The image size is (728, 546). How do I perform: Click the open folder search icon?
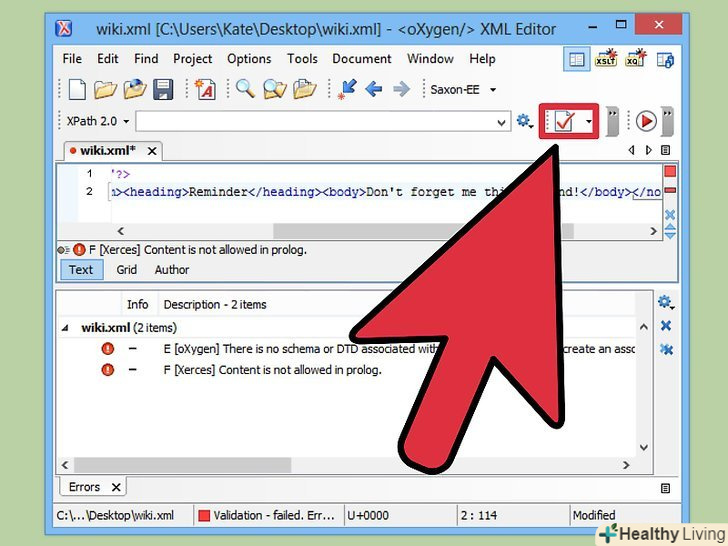click(305, 89)
